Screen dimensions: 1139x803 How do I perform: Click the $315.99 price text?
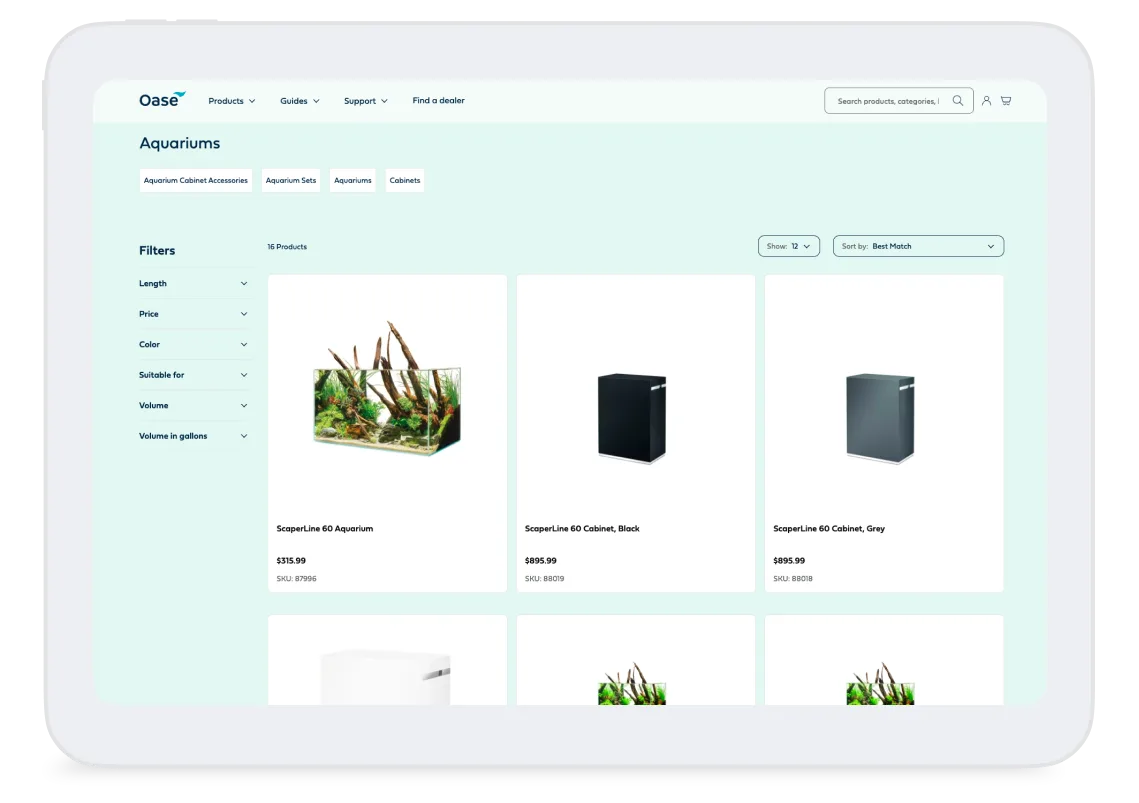[x=291, y=560]
